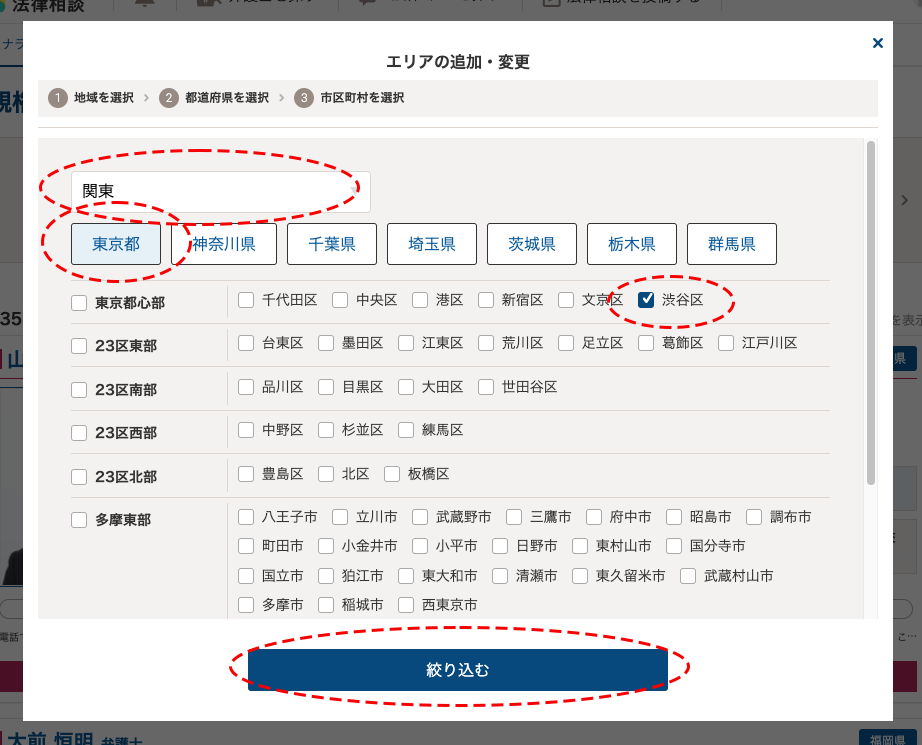
Task: Check the 大田区 checkbox
Action: coord(406,387)
